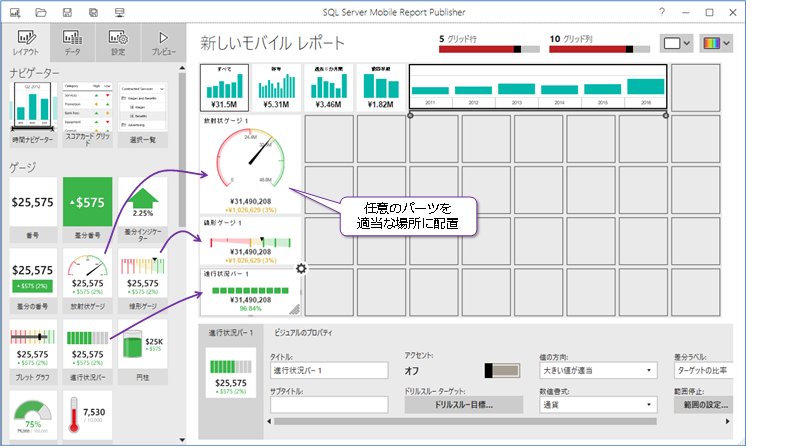Click the resize grip on 進行状況バー 1
Viewport: 800px width, 448px height.
coord(295,309)
